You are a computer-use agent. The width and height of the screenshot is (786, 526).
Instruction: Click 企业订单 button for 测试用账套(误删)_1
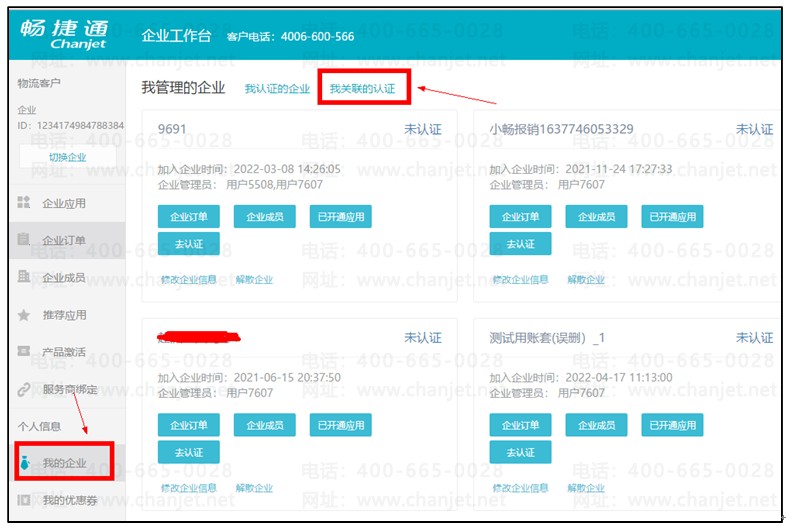pyautogui.click(x=520, y=425)
